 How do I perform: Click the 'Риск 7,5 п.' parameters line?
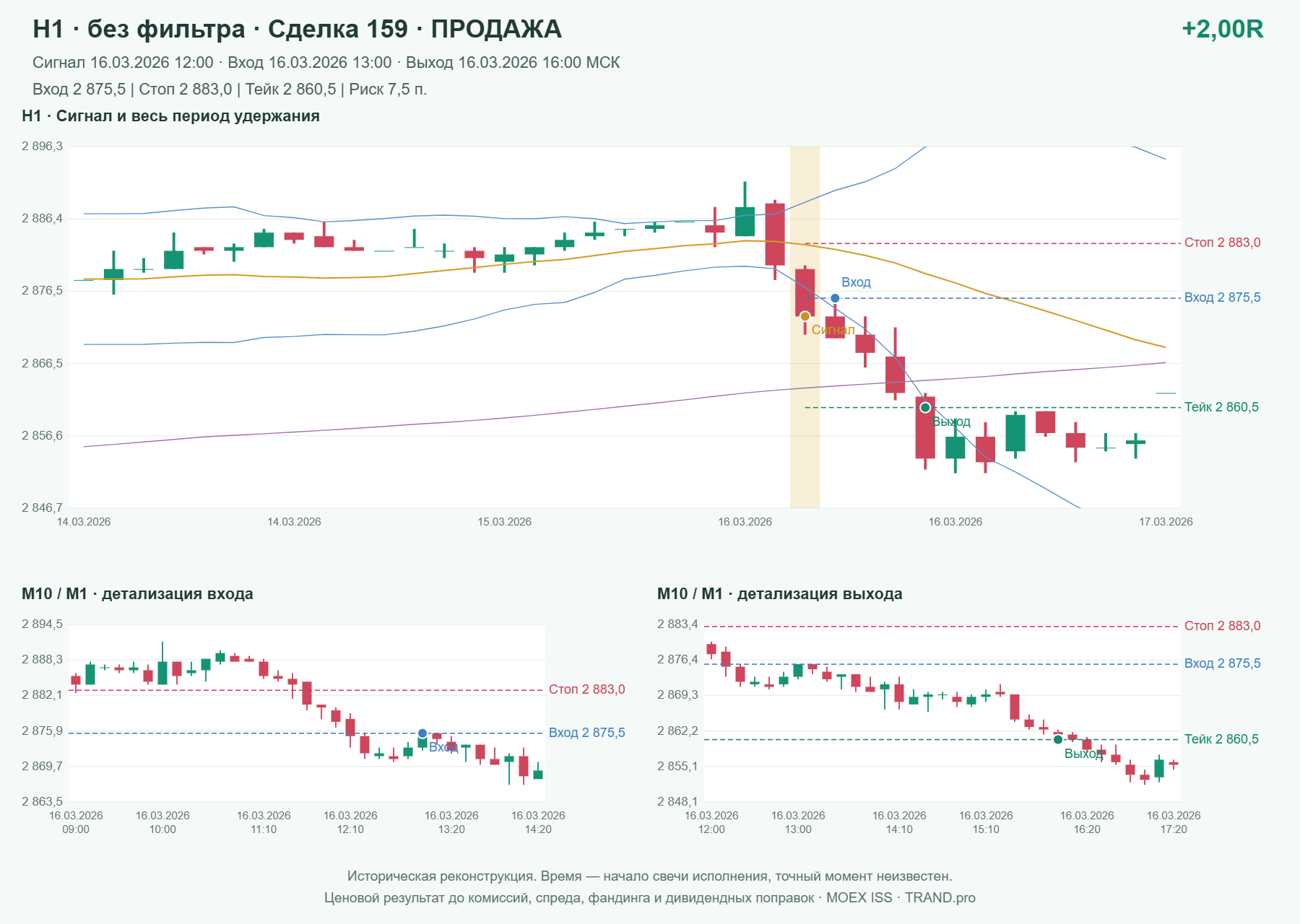(x=230, y=90)
